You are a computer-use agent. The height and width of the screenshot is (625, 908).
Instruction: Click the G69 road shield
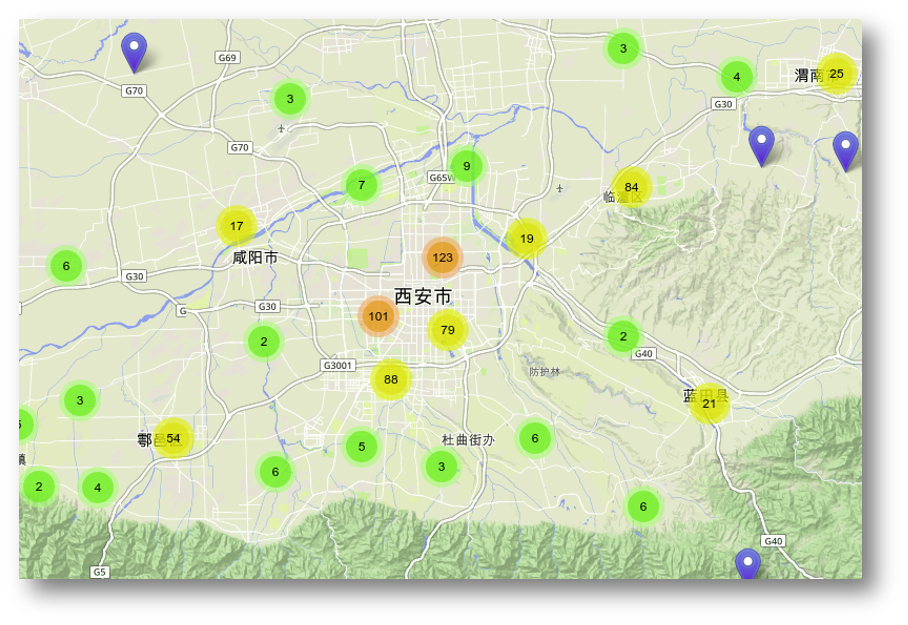coord(227,57)
